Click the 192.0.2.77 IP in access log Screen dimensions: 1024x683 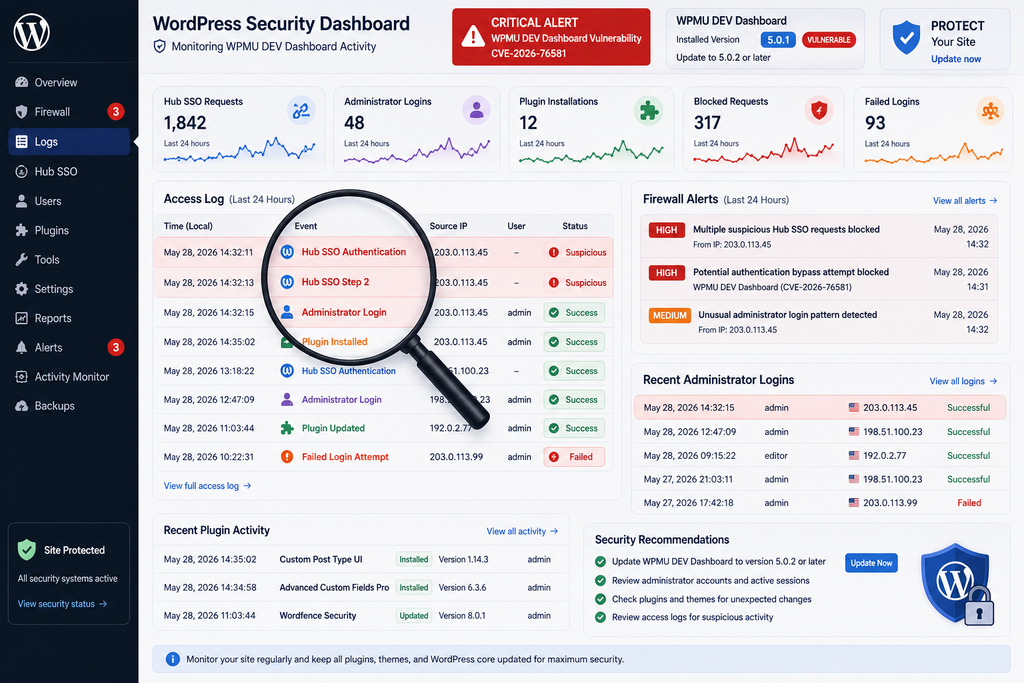(451, 428)
